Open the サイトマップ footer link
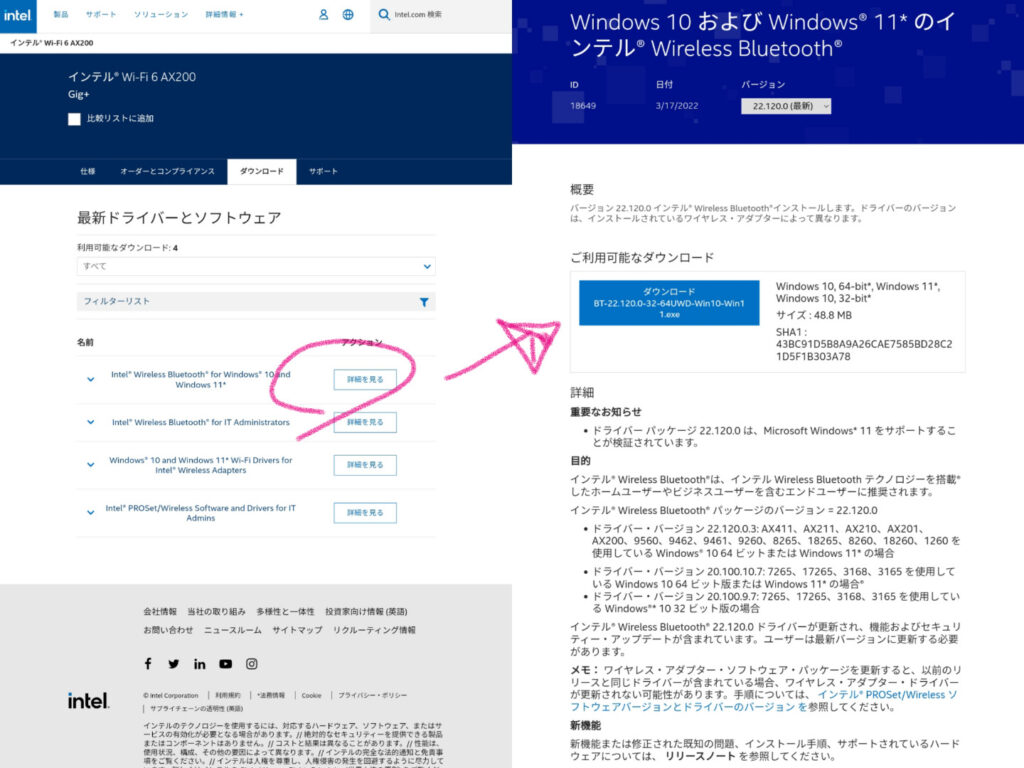 click(297, 630)
